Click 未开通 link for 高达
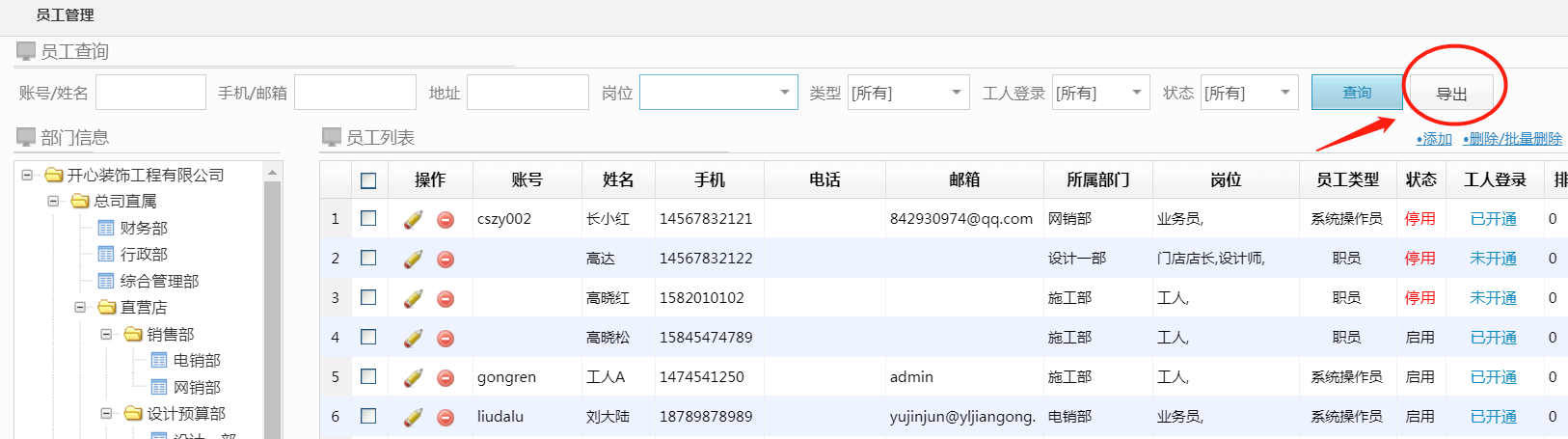 1493,259
